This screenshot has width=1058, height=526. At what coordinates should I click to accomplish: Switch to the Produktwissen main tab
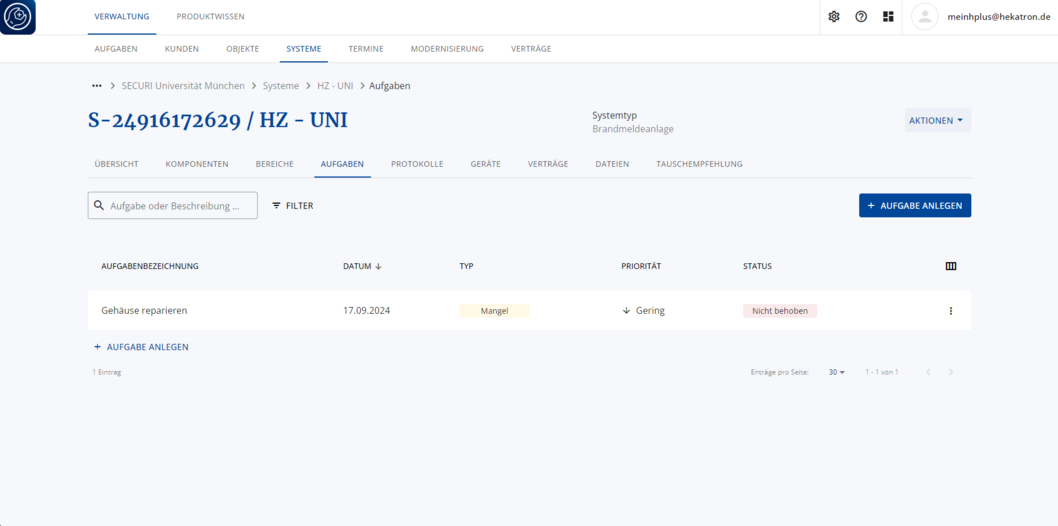pyautogui.click(x=211, y=17)
